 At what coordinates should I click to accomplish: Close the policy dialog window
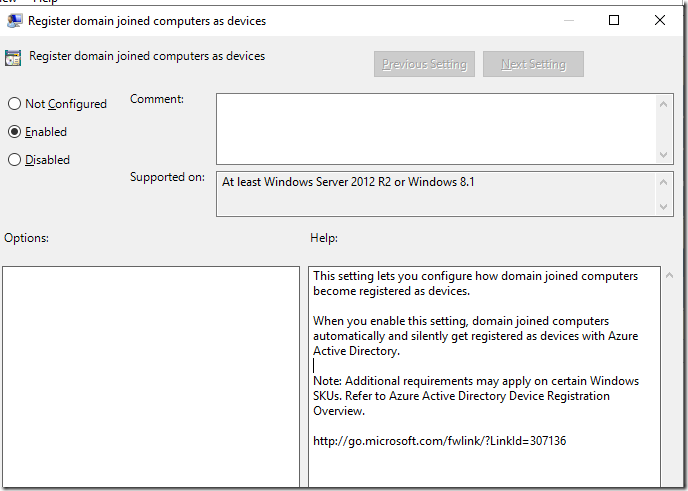659,20
